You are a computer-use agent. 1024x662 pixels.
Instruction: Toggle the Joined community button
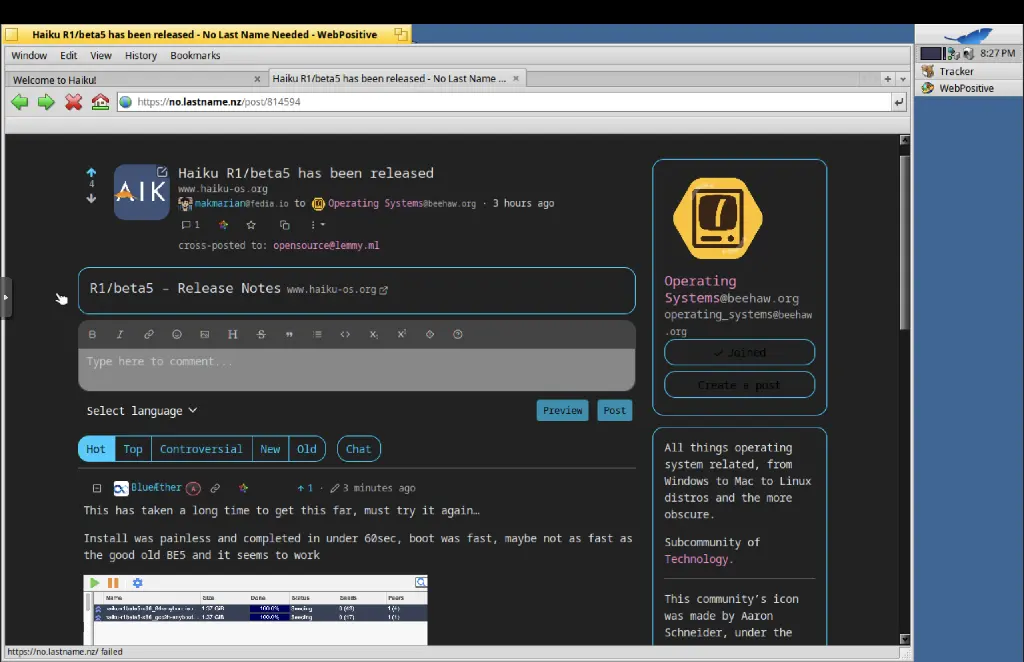pyautogui.click(x=739, y=353)
